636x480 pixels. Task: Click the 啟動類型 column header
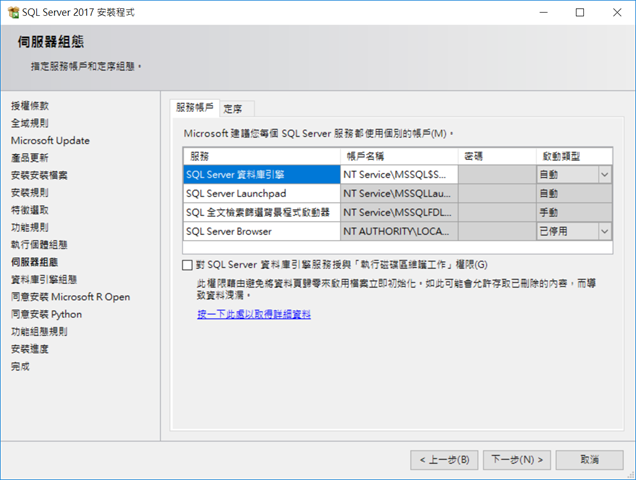coord(574,156)
